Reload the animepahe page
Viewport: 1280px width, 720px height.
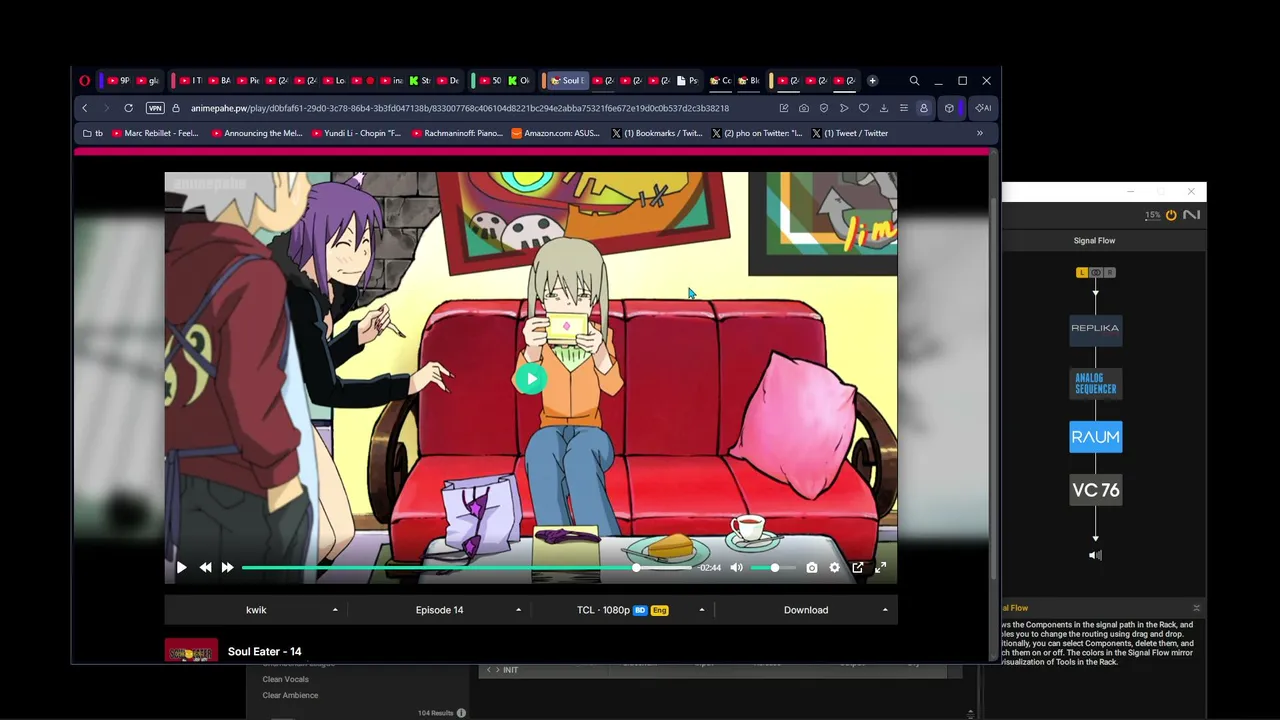point(128,108)
